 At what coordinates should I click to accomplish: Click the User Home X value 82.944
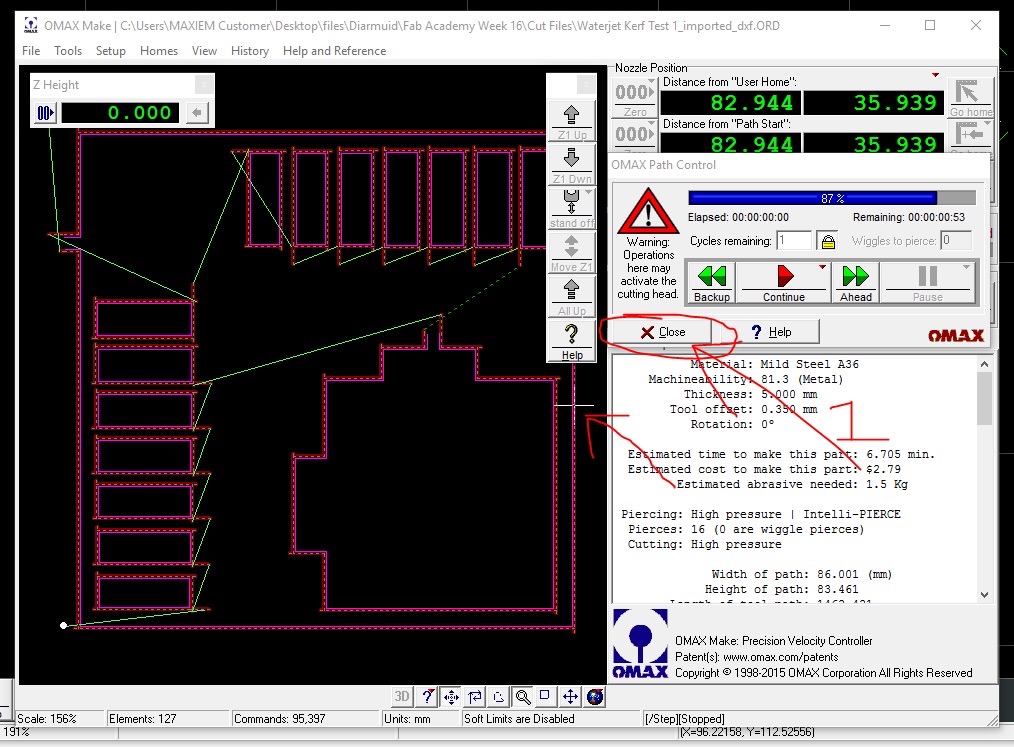pos(731,103)
